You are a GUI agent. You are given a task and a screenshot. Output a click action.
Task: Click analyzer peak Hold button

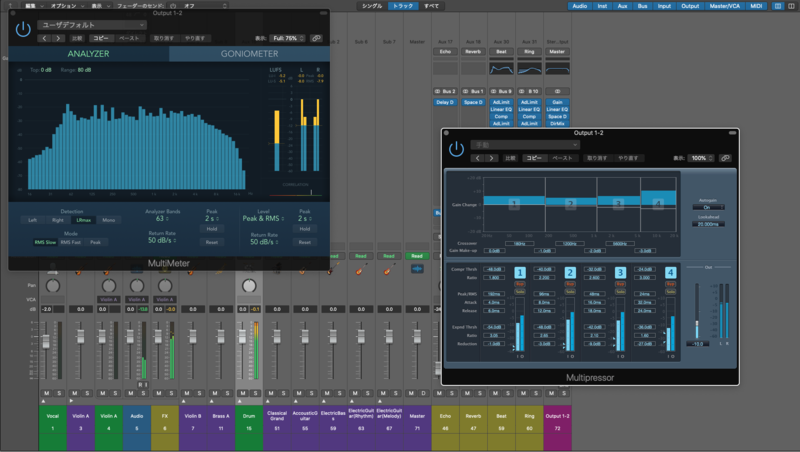pos(212,229)
